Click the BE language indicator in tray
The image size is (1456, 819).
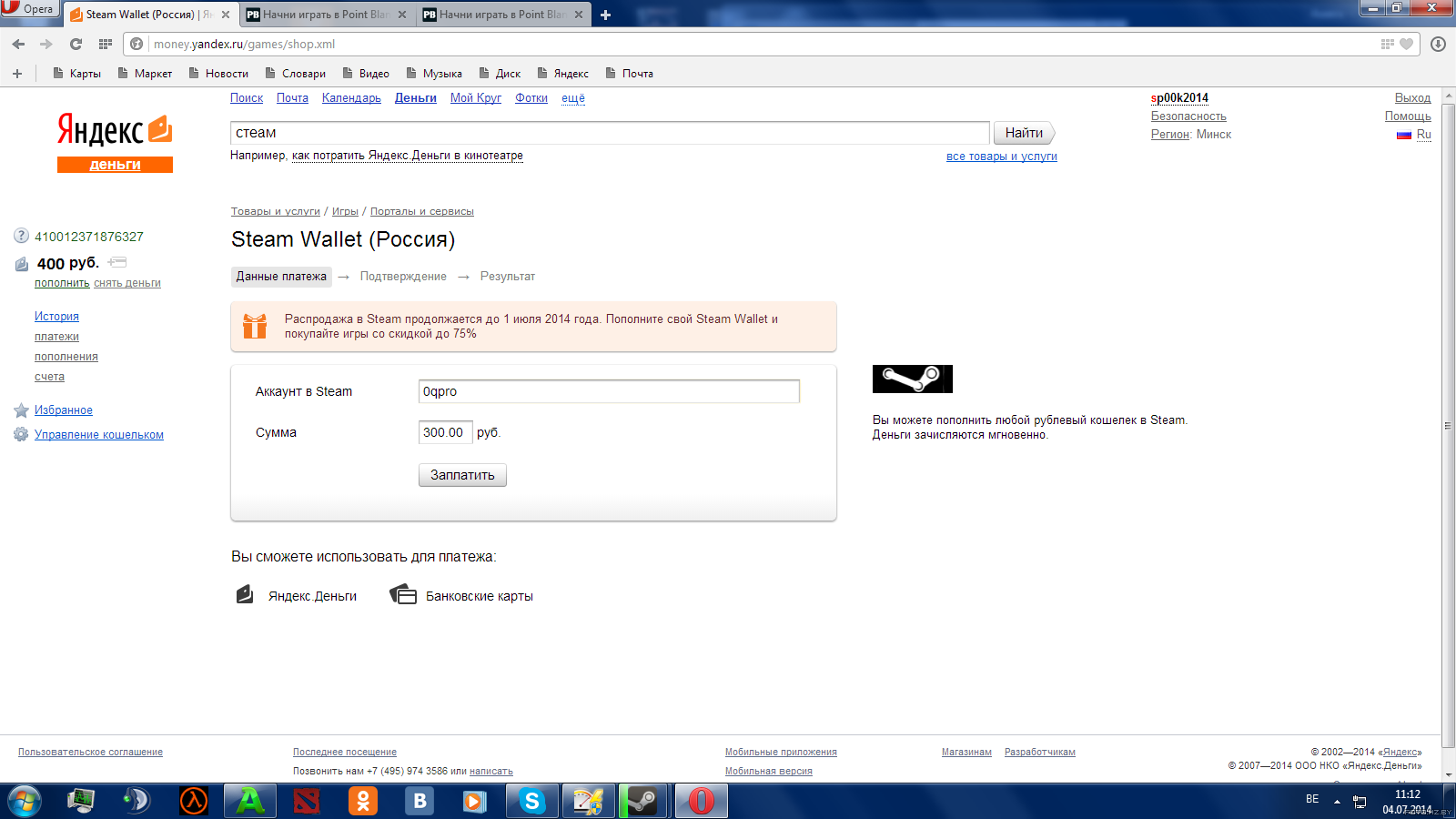pyautogui.click(x=1312, y=799)
